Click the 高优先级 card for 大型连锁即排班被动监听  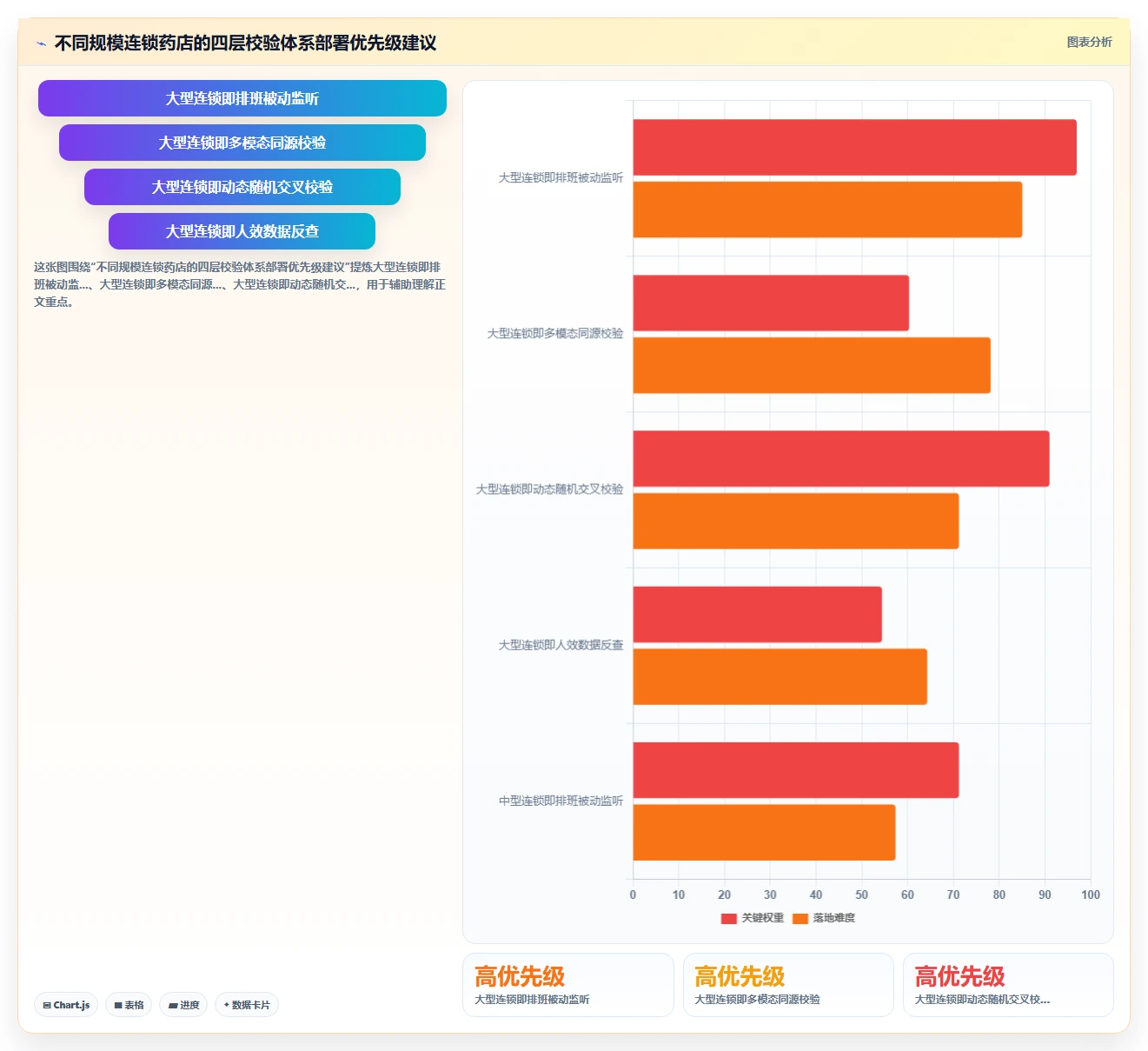(568, 984)
